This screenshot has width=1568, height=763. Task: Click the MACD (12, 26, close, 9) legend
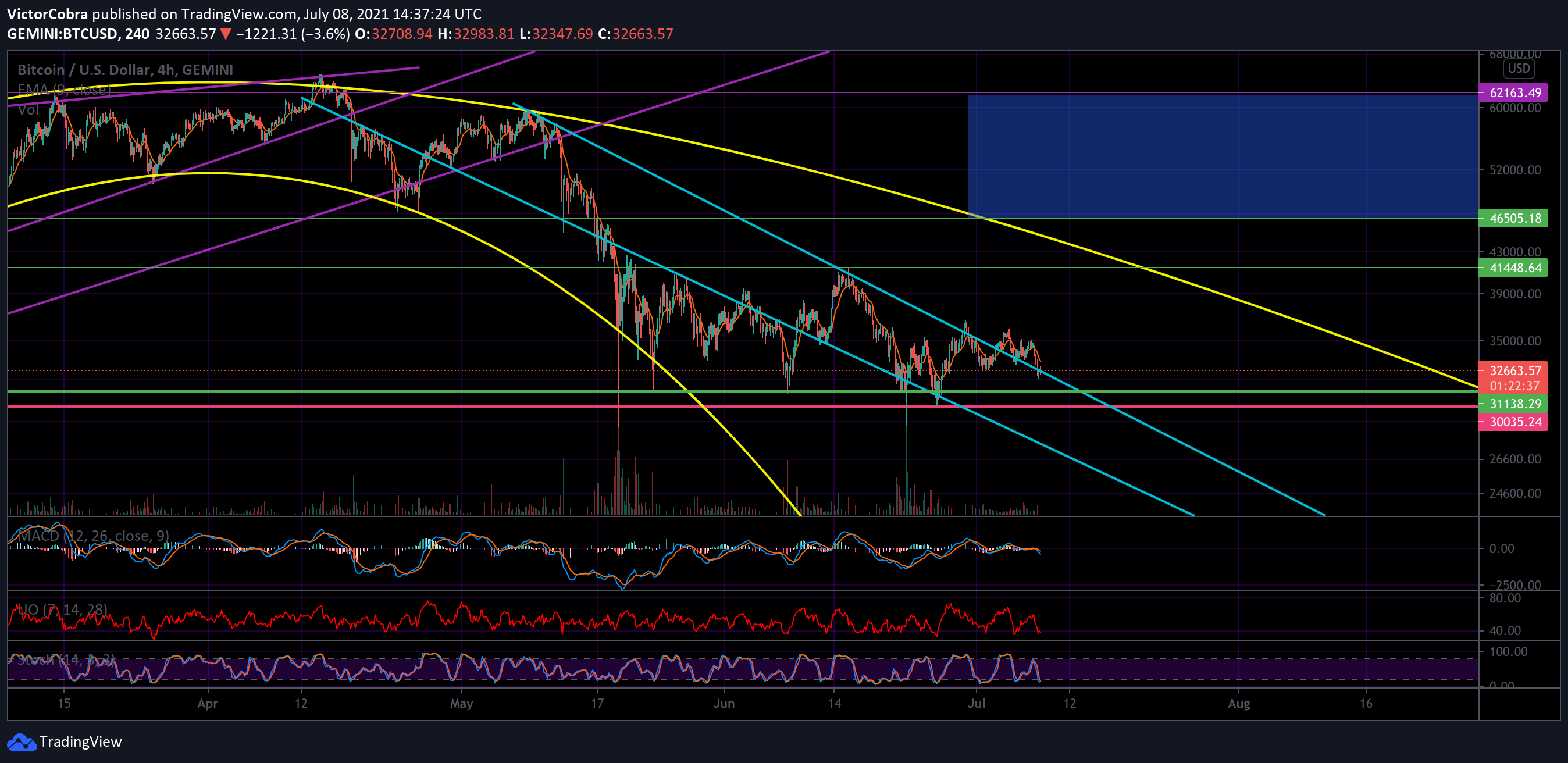point(93,536)
